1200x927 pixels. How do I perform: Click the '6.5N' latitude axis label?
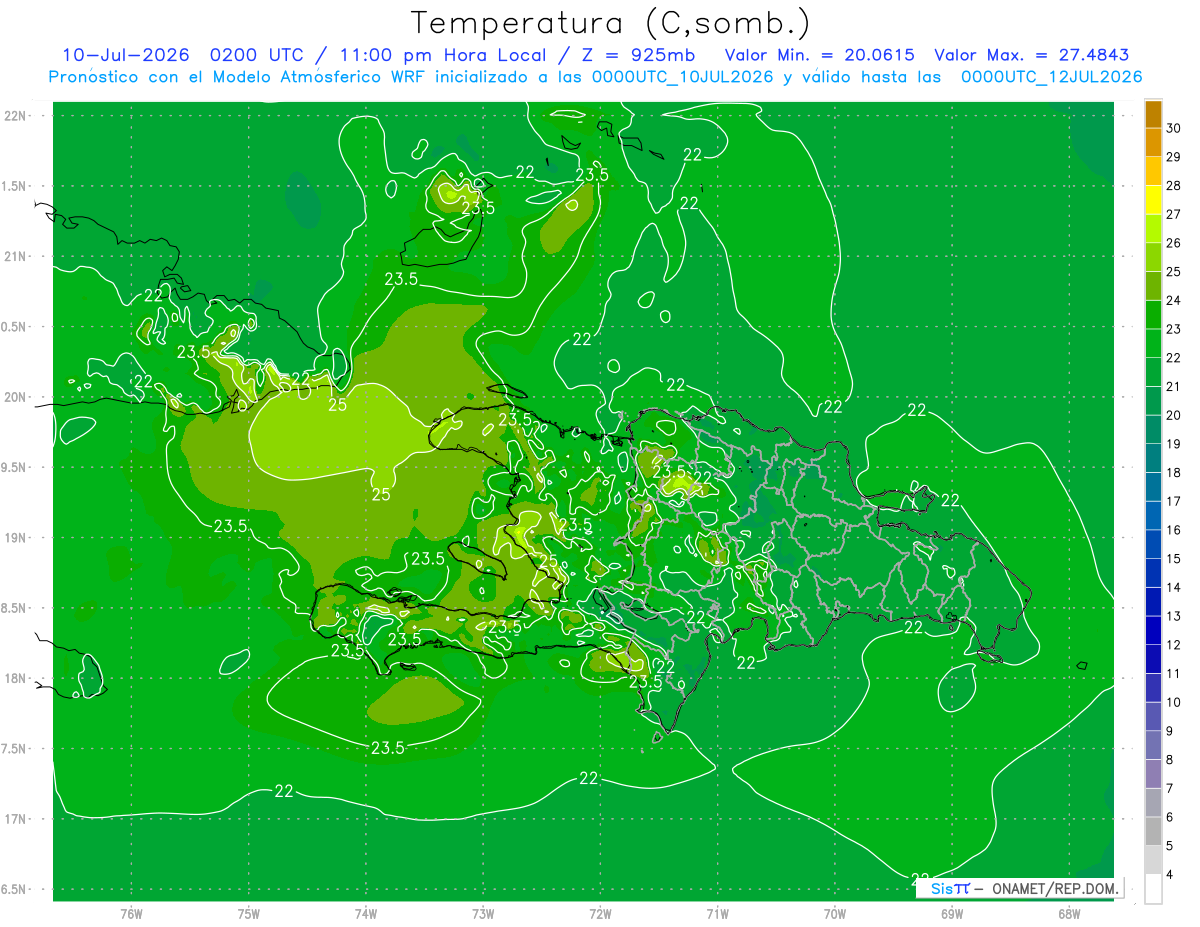tap(15, 889)
